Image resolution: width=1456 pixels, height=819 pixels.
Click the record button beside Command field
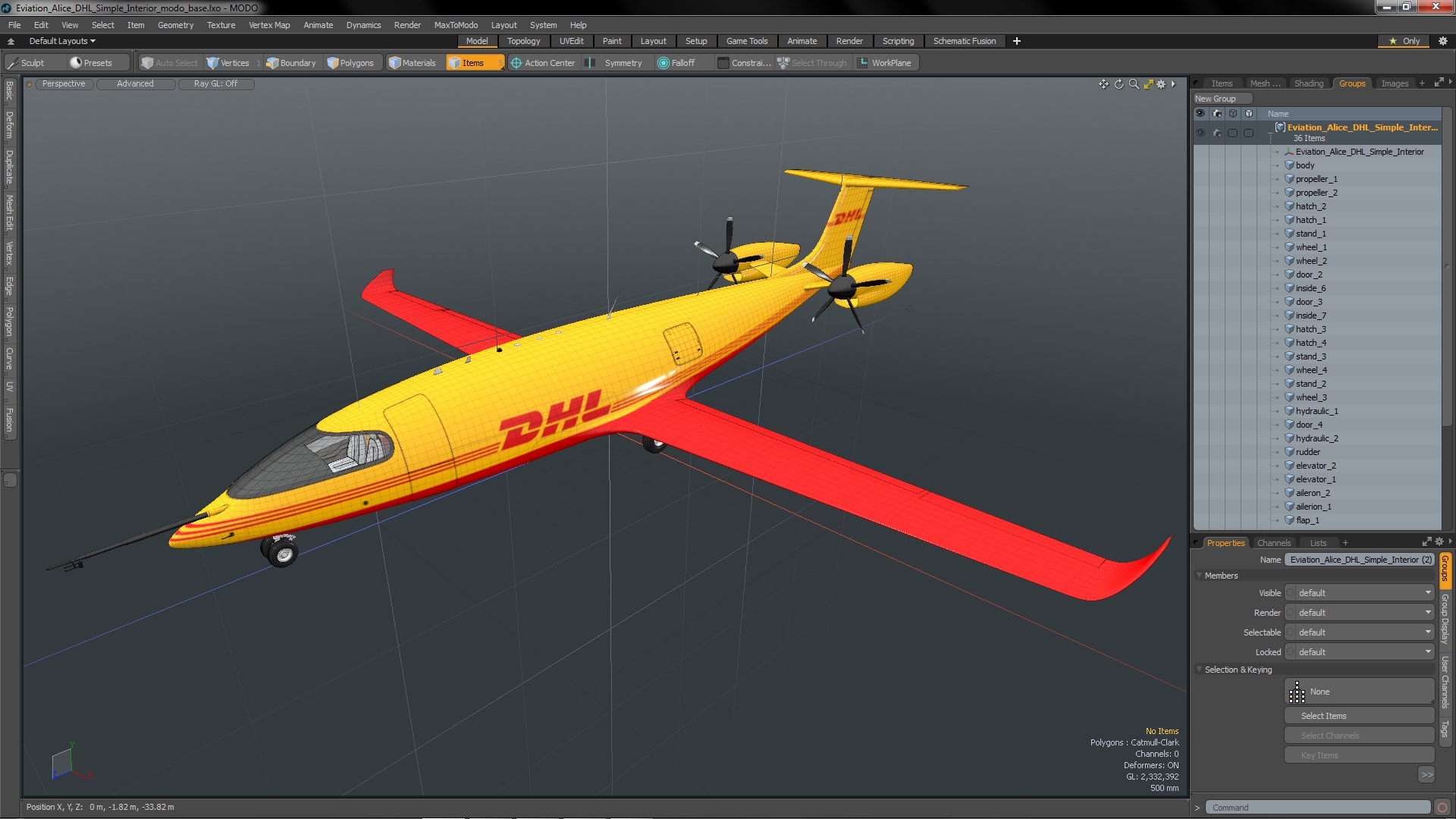(1442, 808)
